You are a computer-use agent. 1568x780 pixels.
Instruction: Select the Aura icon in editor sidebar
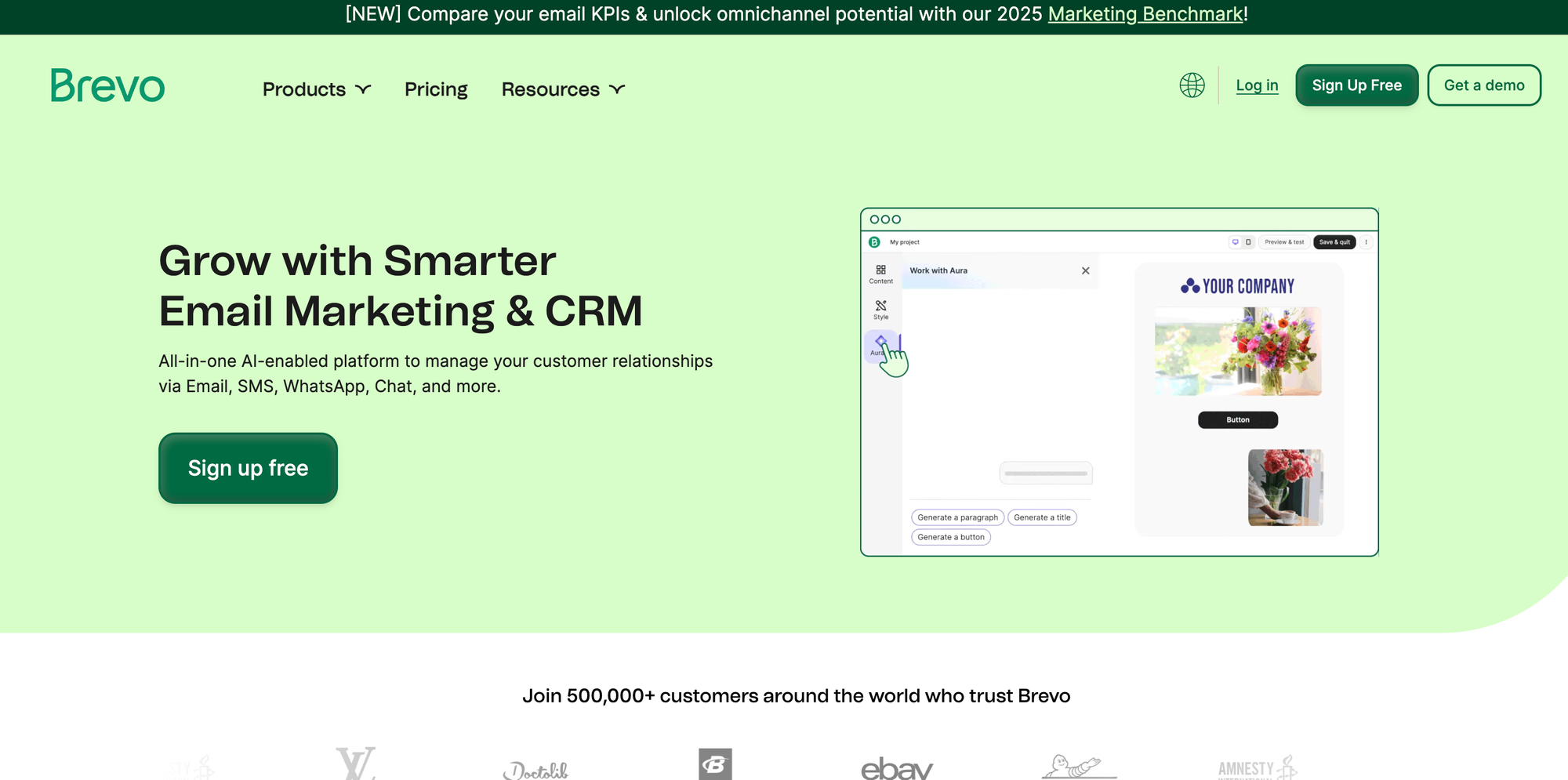(x=880, y=345)
